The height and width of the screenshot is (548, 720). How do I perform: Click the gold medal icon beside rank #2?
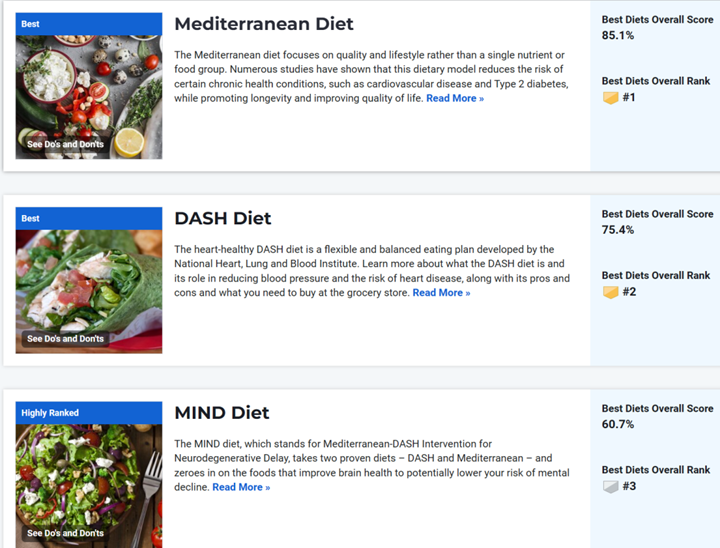pos(610,292)
